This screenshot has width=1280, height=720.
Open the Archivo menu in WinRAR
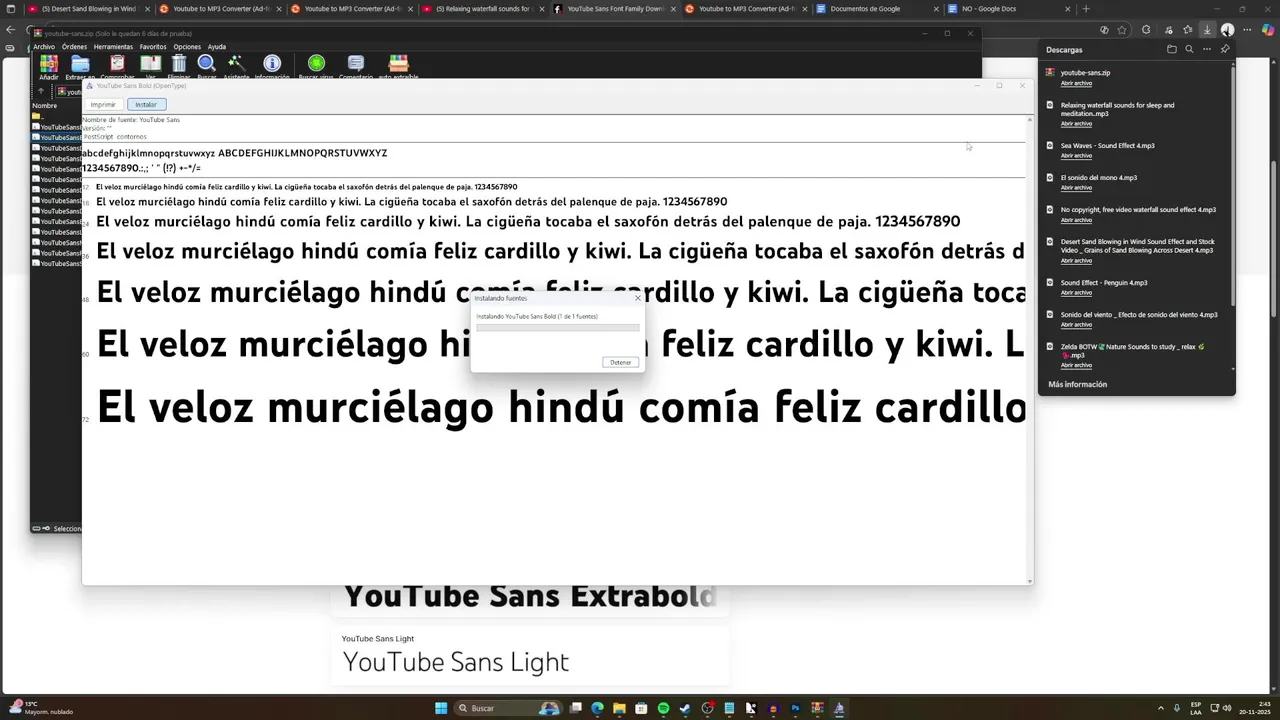click(44, 47)
